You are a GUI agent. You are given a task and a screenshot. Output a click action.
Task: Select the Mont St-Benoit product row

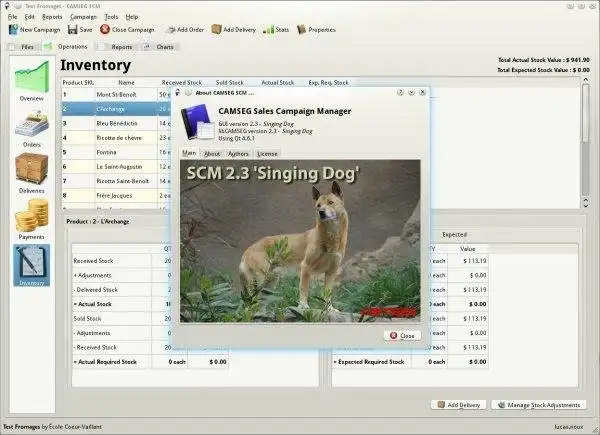click(116, 94)
